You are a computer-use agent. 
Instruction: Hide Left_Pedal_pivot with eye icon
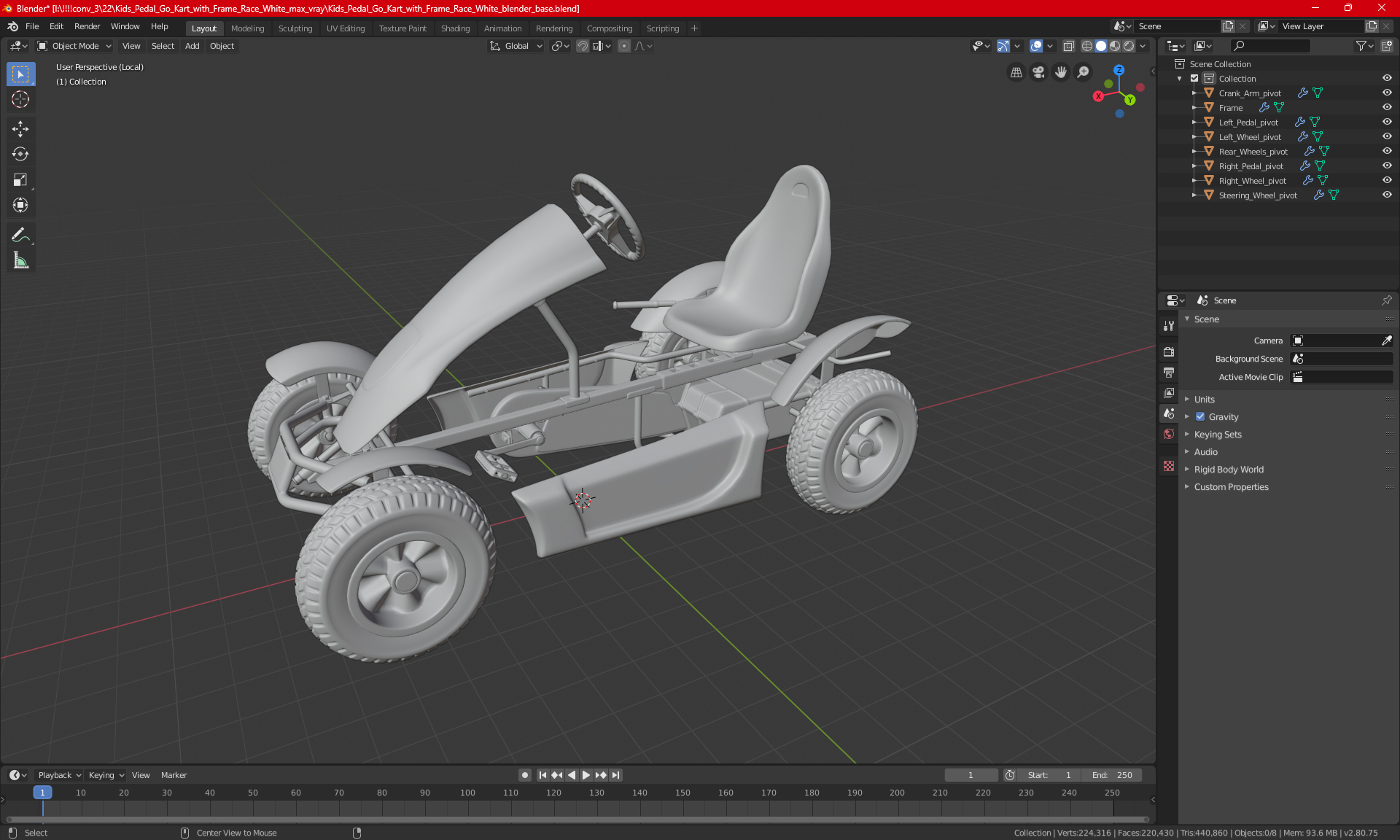coord(1387,122)
